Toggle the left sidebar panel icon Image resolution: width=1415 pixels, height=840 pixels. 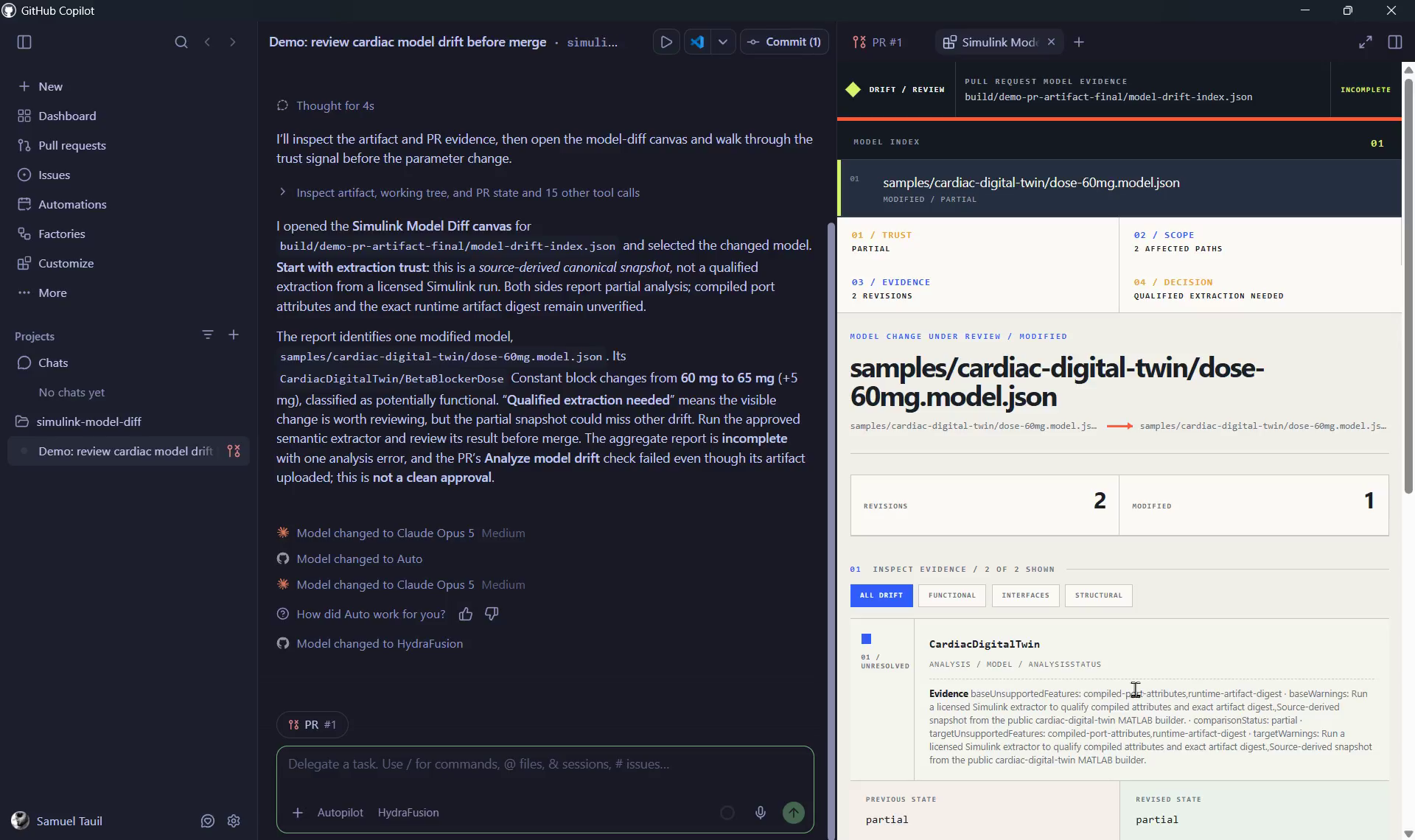click(x=24, y=42)
